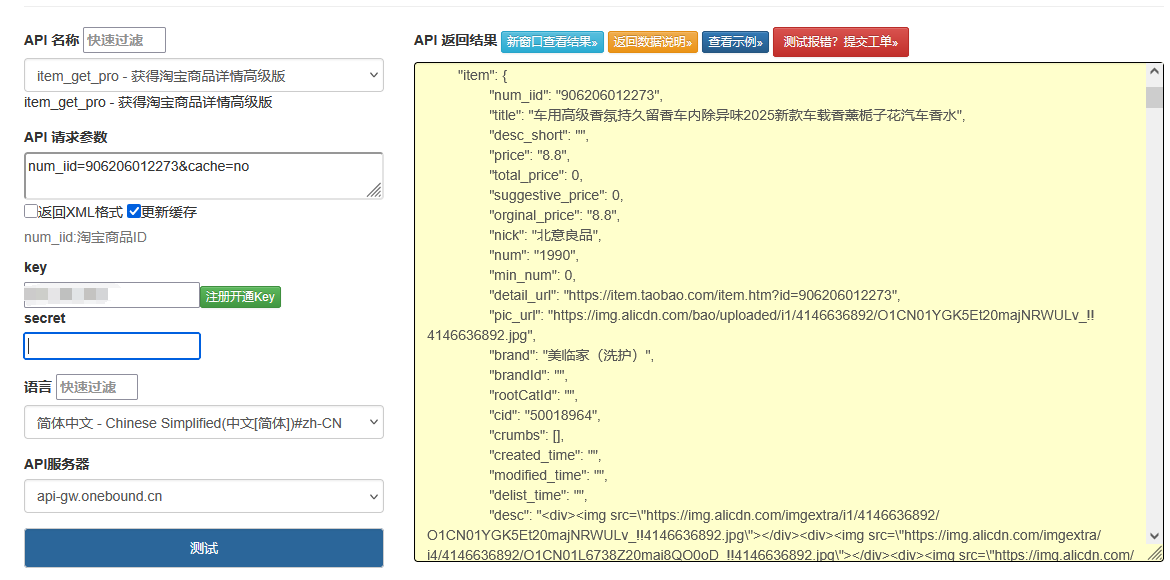
Task: Click the "modified_time" line in results
Action: pos(548,475)
